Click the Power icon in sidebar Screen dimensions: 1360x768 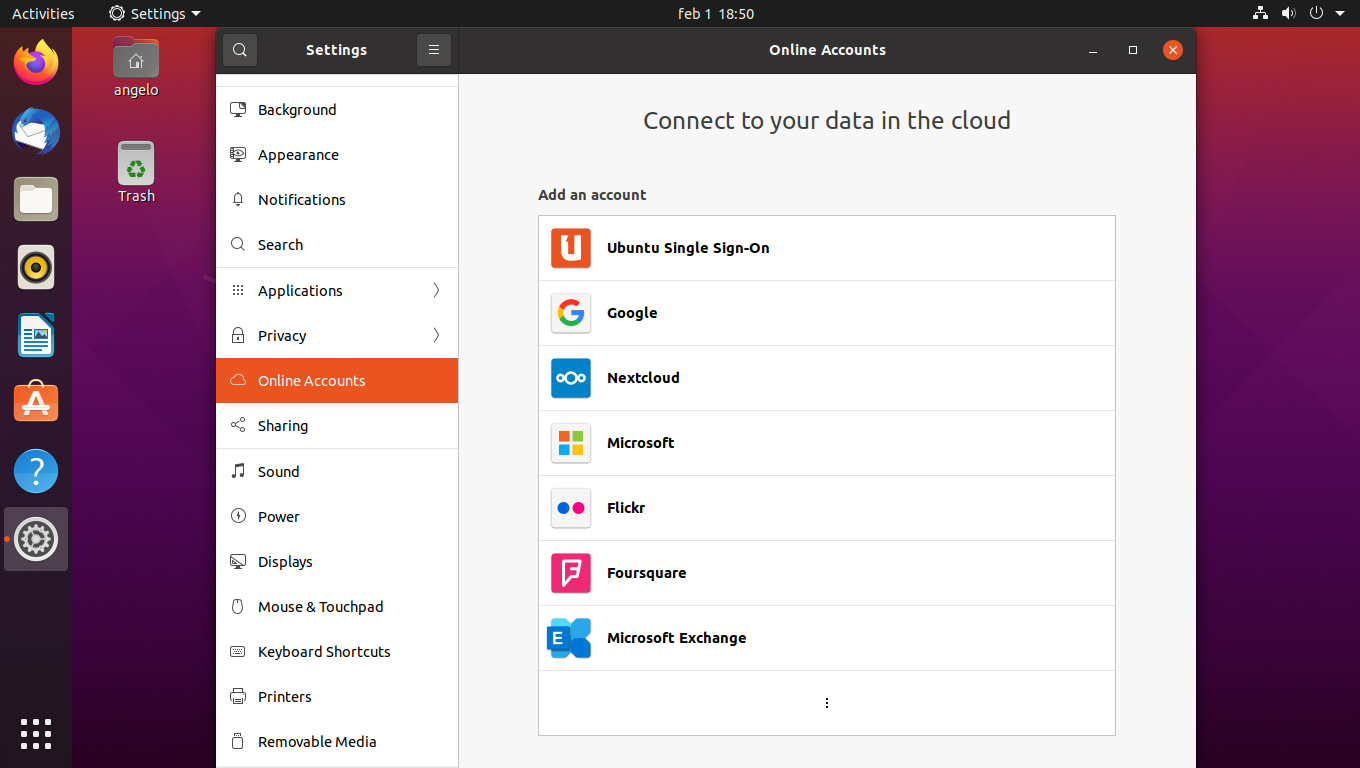(238, 517)
